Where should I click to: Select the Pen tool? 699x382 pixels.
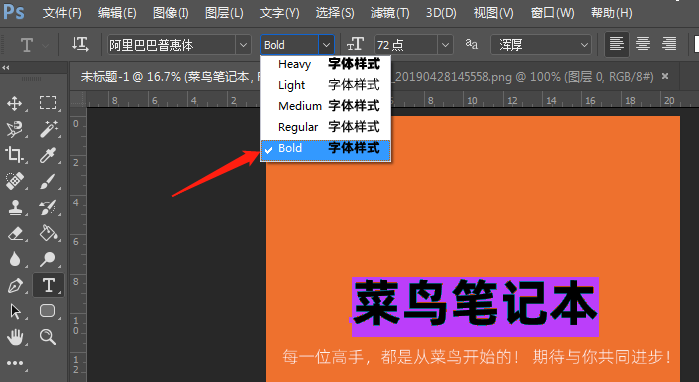pyautogui.click(x=15, y=285)
